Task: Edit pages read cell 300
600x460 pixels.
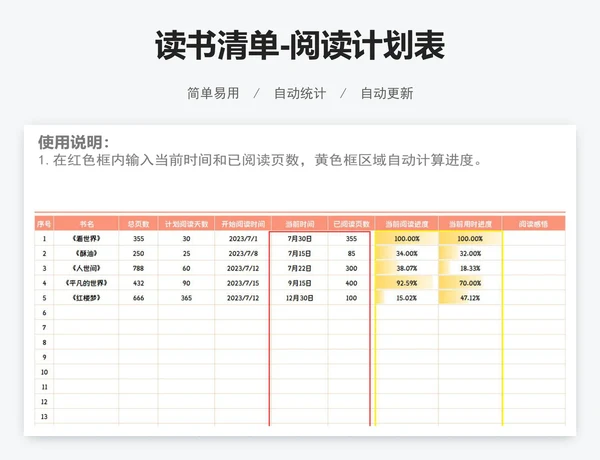Action: coord(349,268)
